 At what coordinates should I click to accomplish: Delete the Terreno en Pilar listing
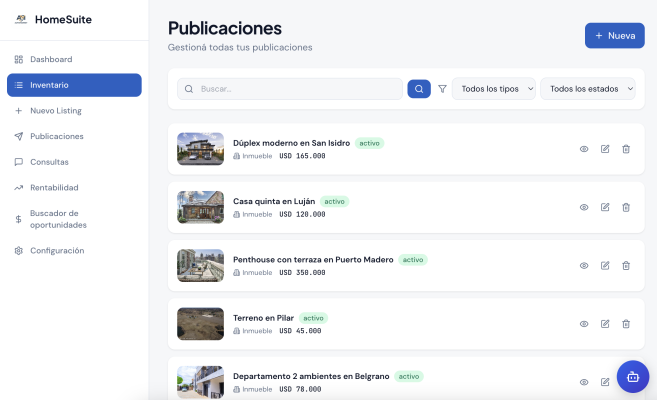(626, 324)
